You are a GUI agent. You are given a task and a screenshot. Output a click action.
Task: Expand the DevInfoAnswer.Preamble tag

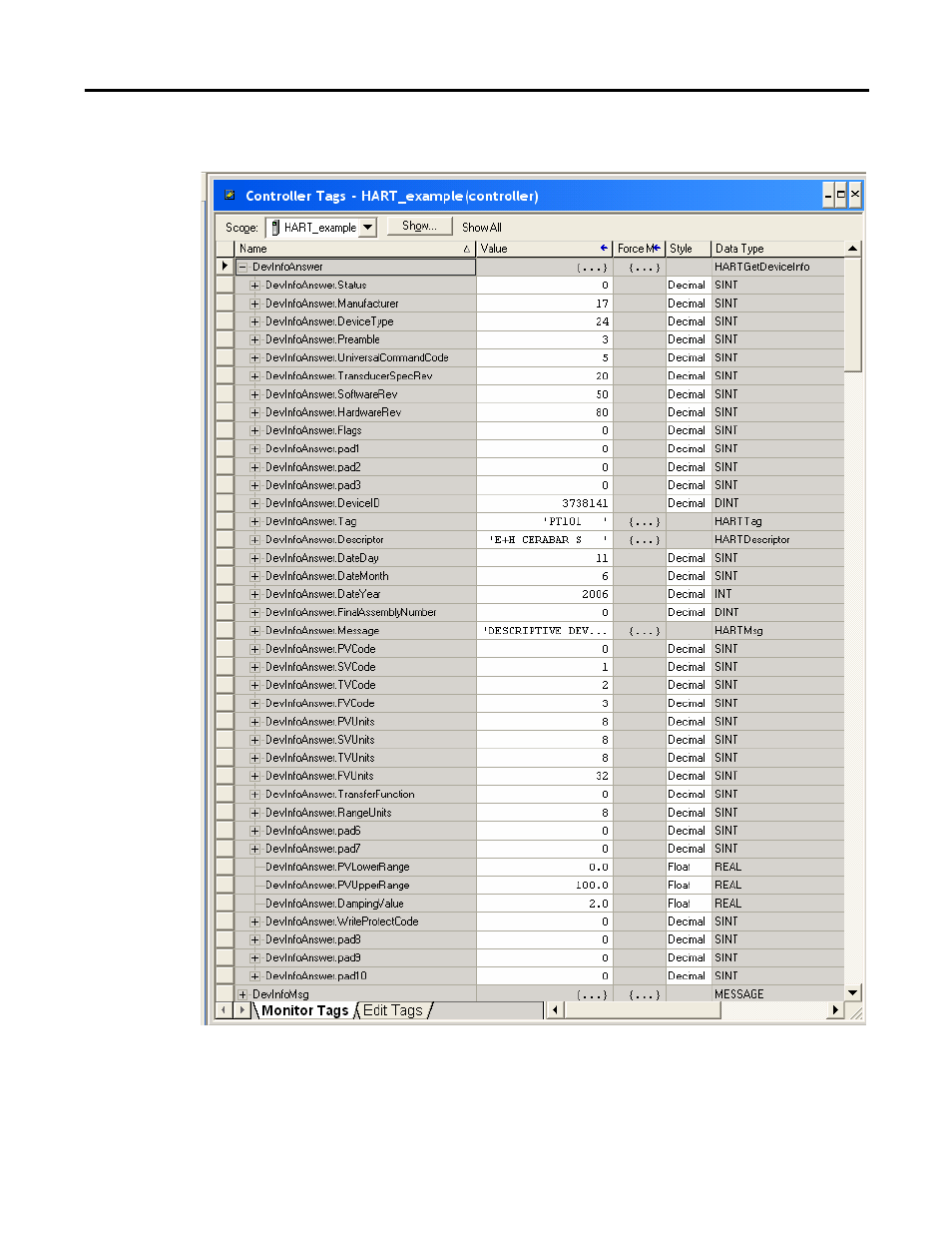tap(255, 339)
